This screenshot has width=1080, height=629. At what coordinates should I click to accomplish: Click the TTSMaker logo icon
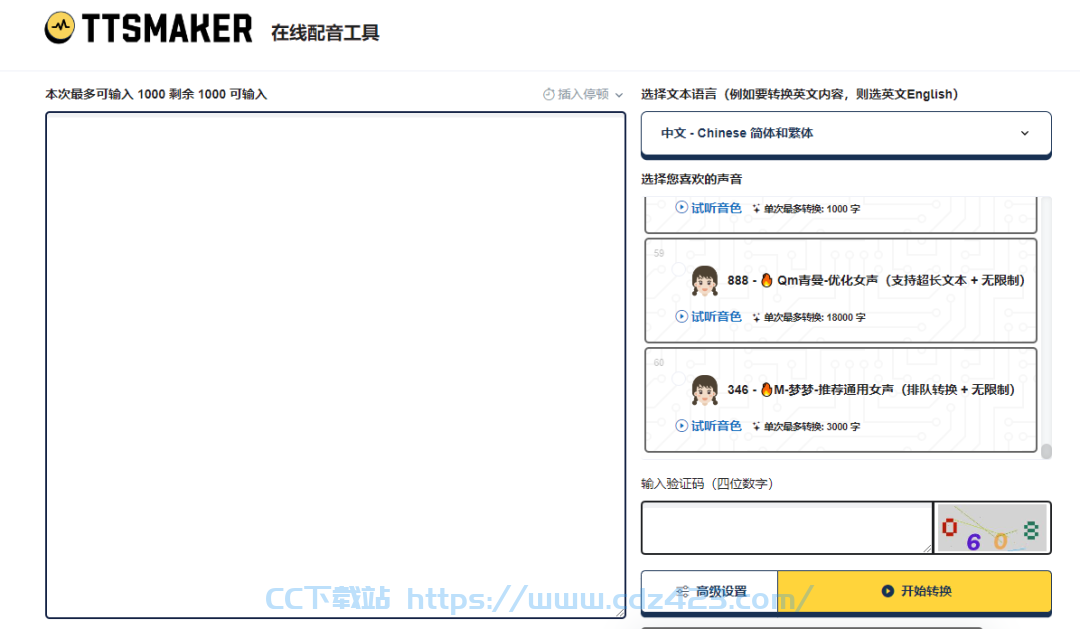coord(60,28)
